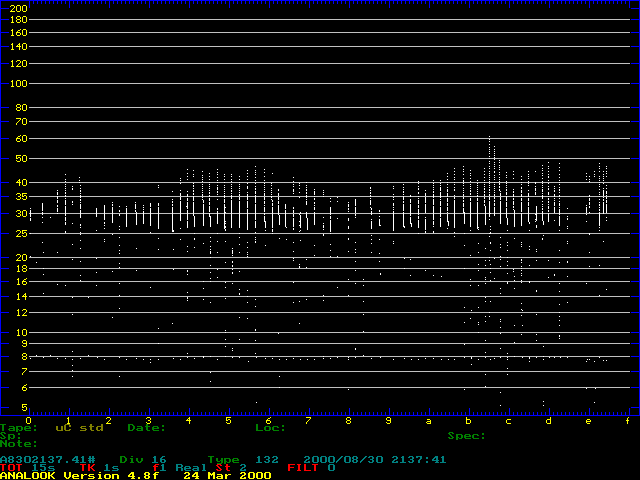The height and width of the screenshot is (480, 640).
Task: Click the 16 frequency axis label
Action: click(21, 282)
